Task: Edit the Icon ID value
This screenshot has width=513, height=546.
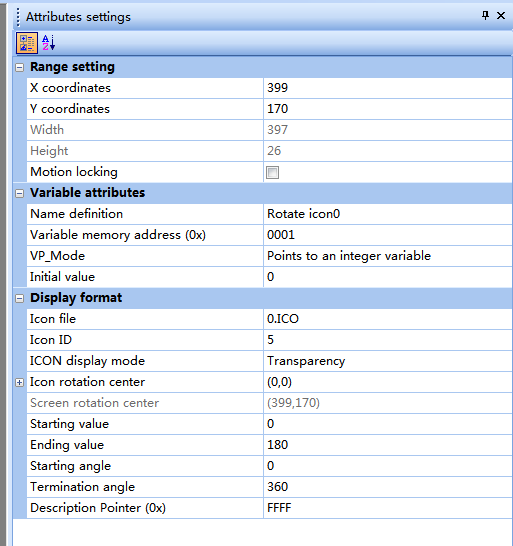Action: pyautogui.click(x=388, y=340)
